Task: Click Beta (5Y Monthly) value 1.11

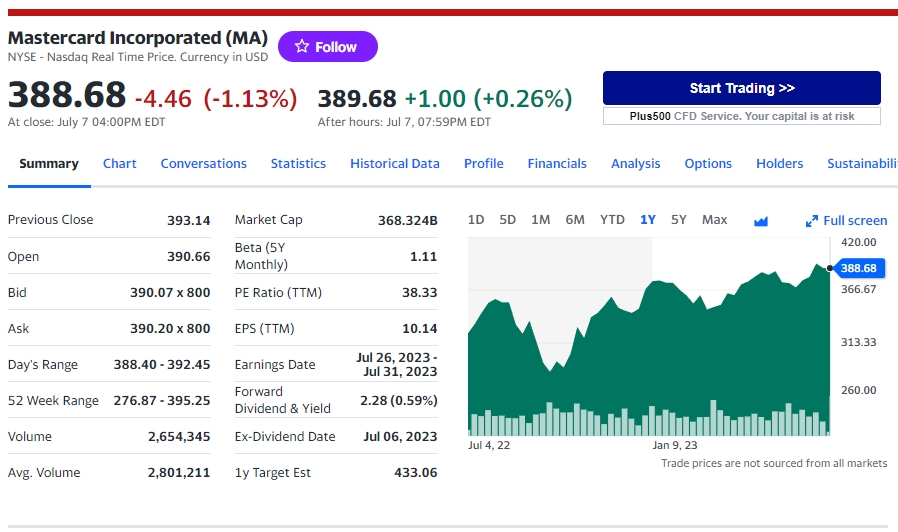Action: [x=423, y=257]
